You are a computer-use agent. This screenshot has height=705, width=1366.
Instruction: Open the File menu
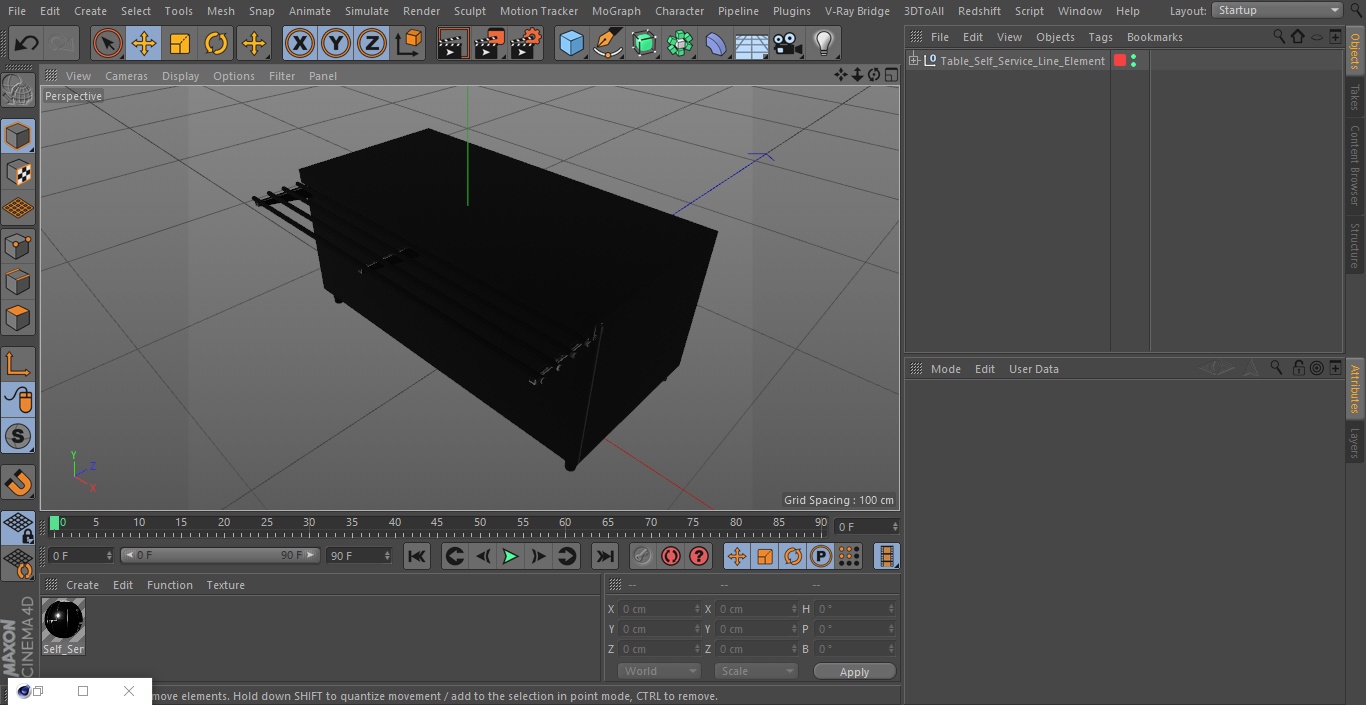(x=17, y=11)
